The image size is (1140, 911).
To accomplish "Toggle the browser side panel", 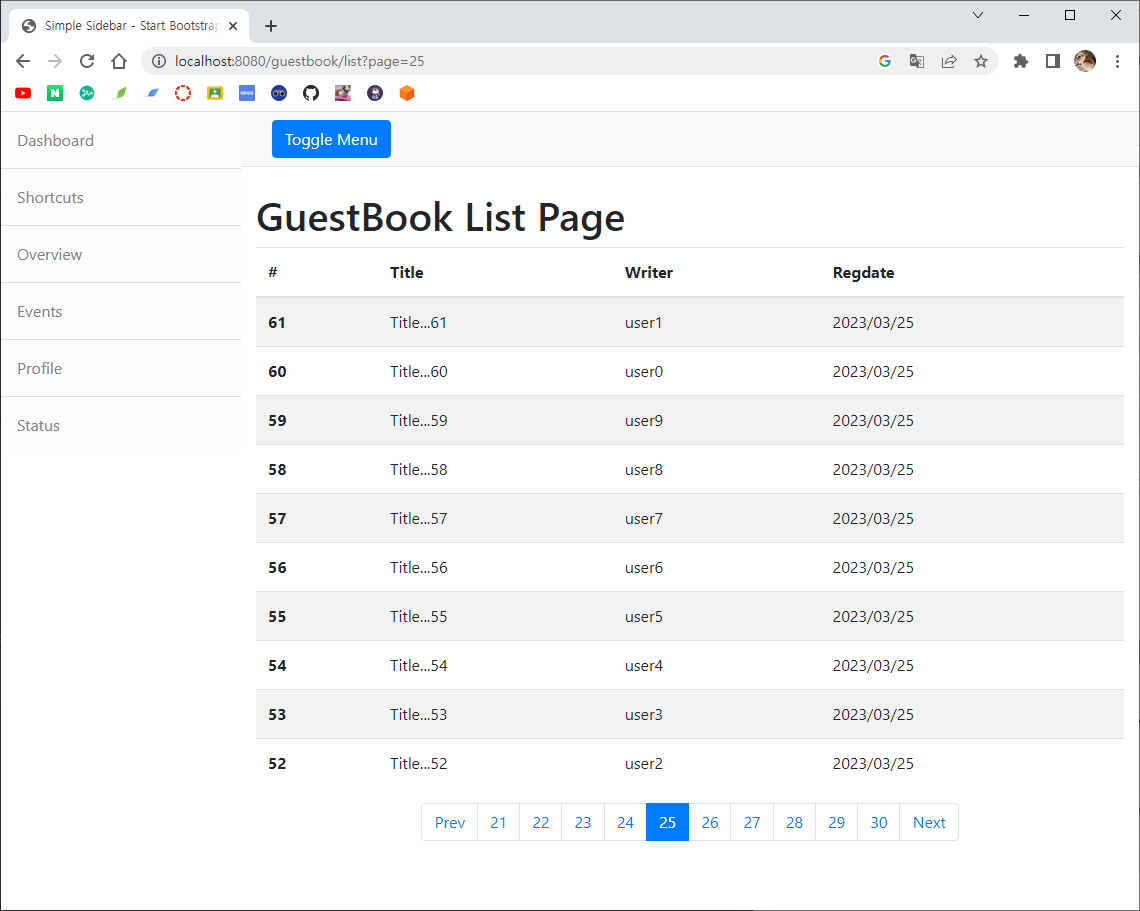I will pyautogui.click(x=1053, y=61).
